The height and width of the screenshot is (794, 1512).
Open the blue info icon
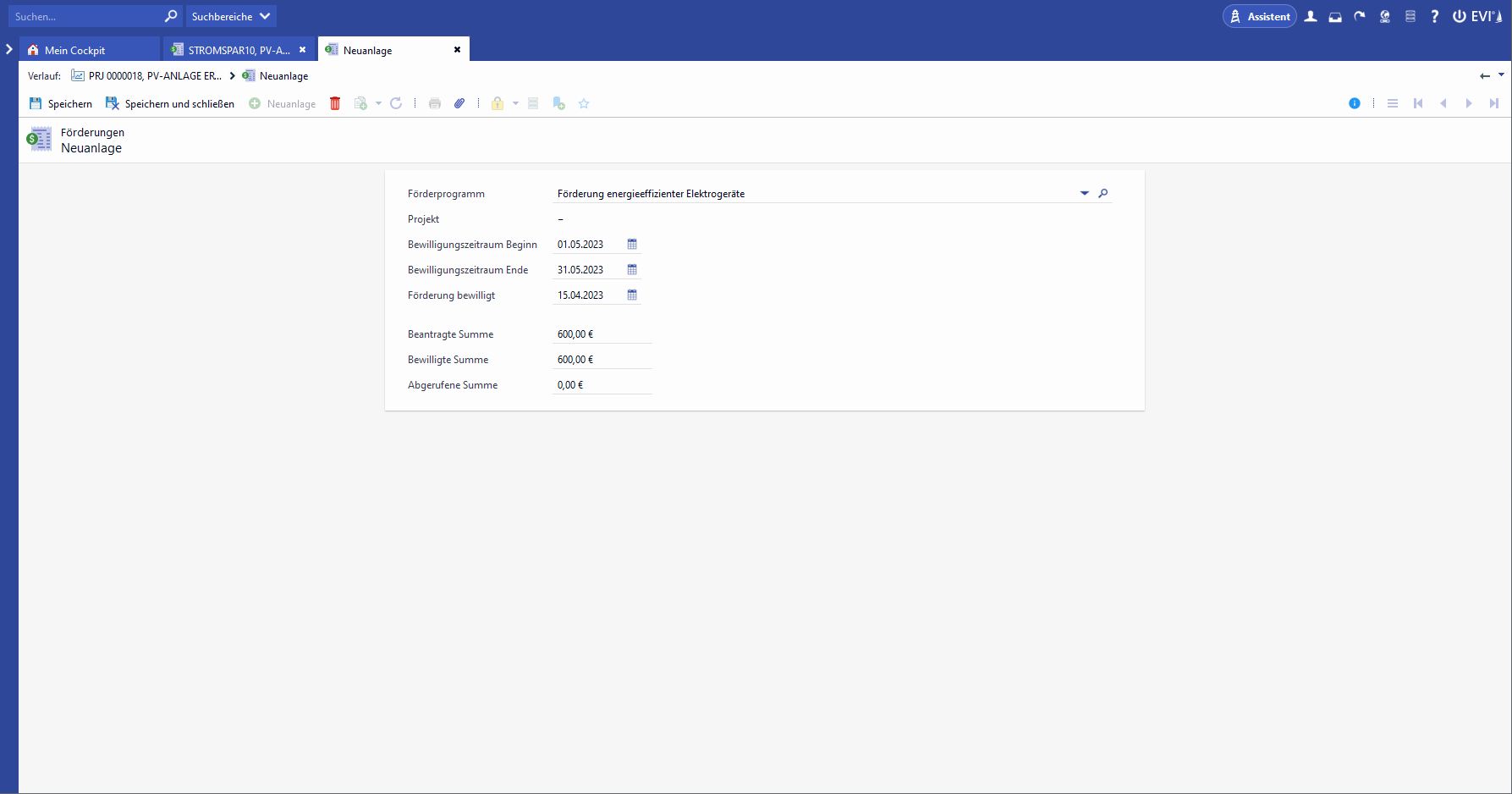tap(1355, 103)
